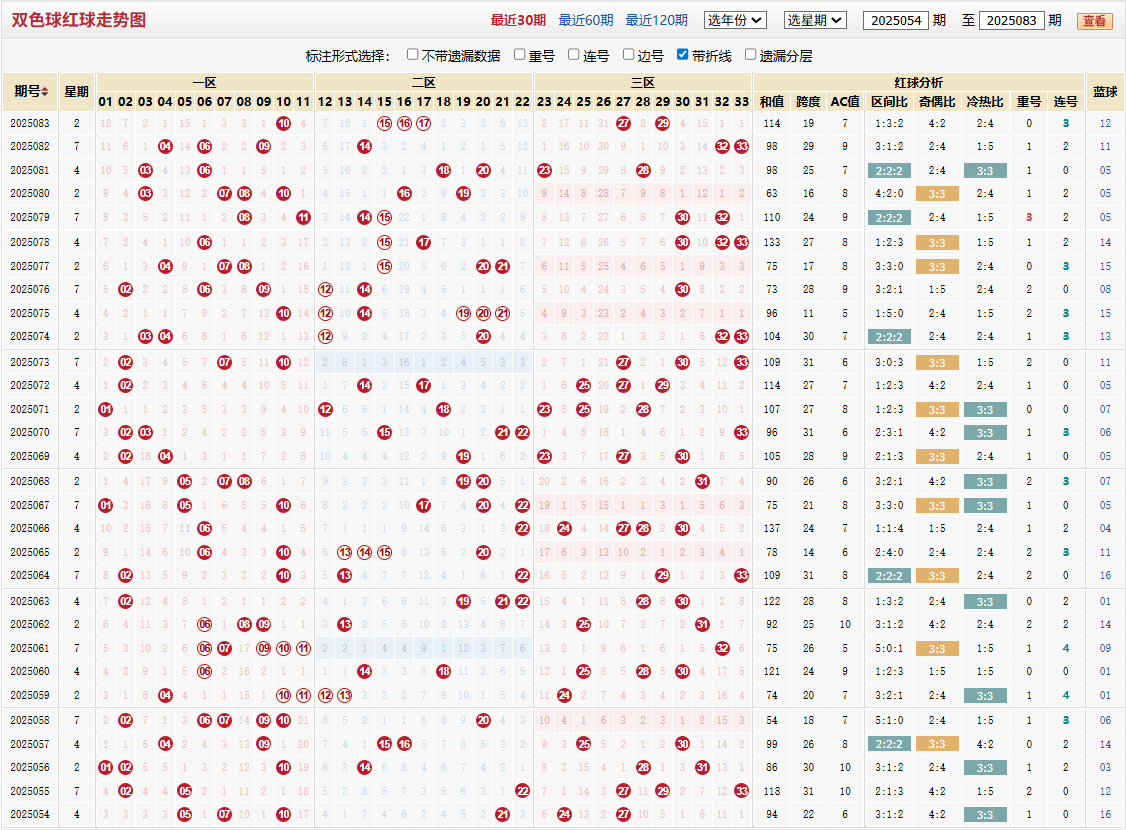Click red ball 33 in row 2025082
1126x830 pixels.
[x=742, y=146]
